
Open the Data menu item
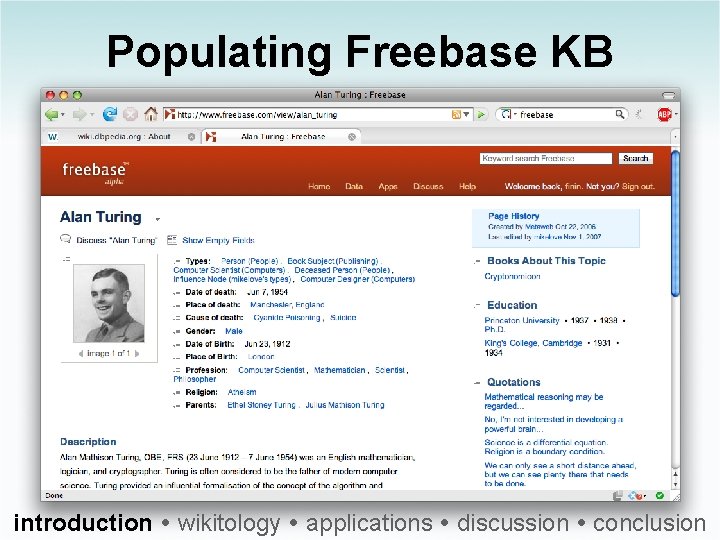point(354,186)
